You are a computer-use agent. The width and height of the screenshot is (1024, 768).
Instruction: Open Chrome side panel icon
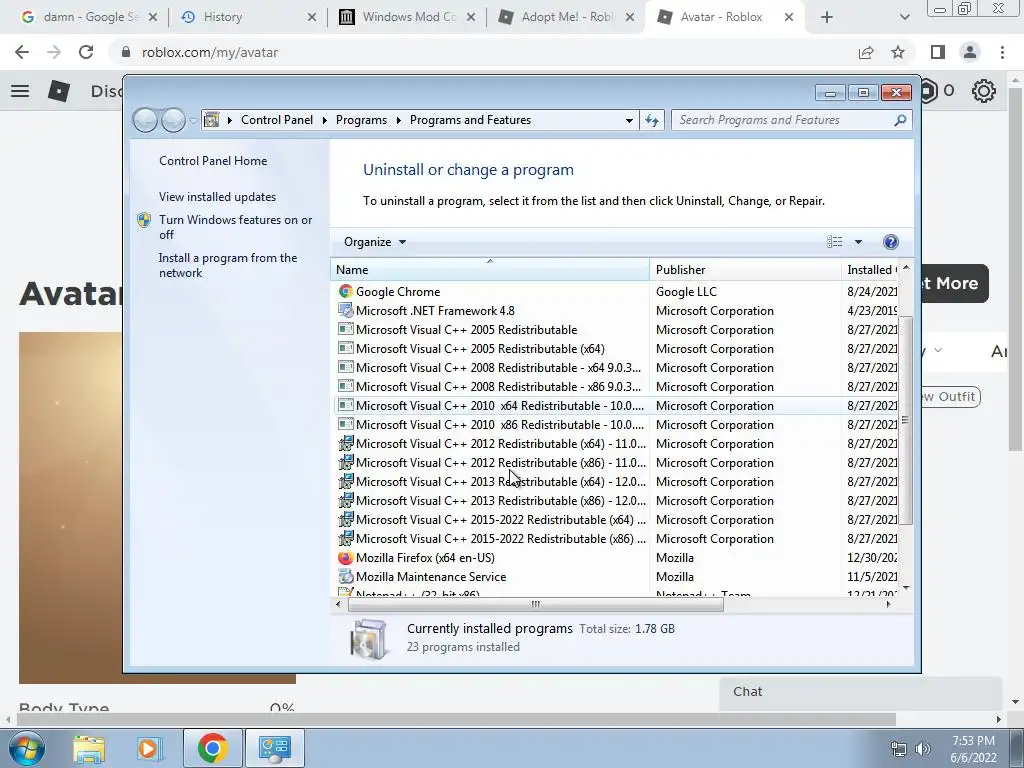click(x=938, y=52)
